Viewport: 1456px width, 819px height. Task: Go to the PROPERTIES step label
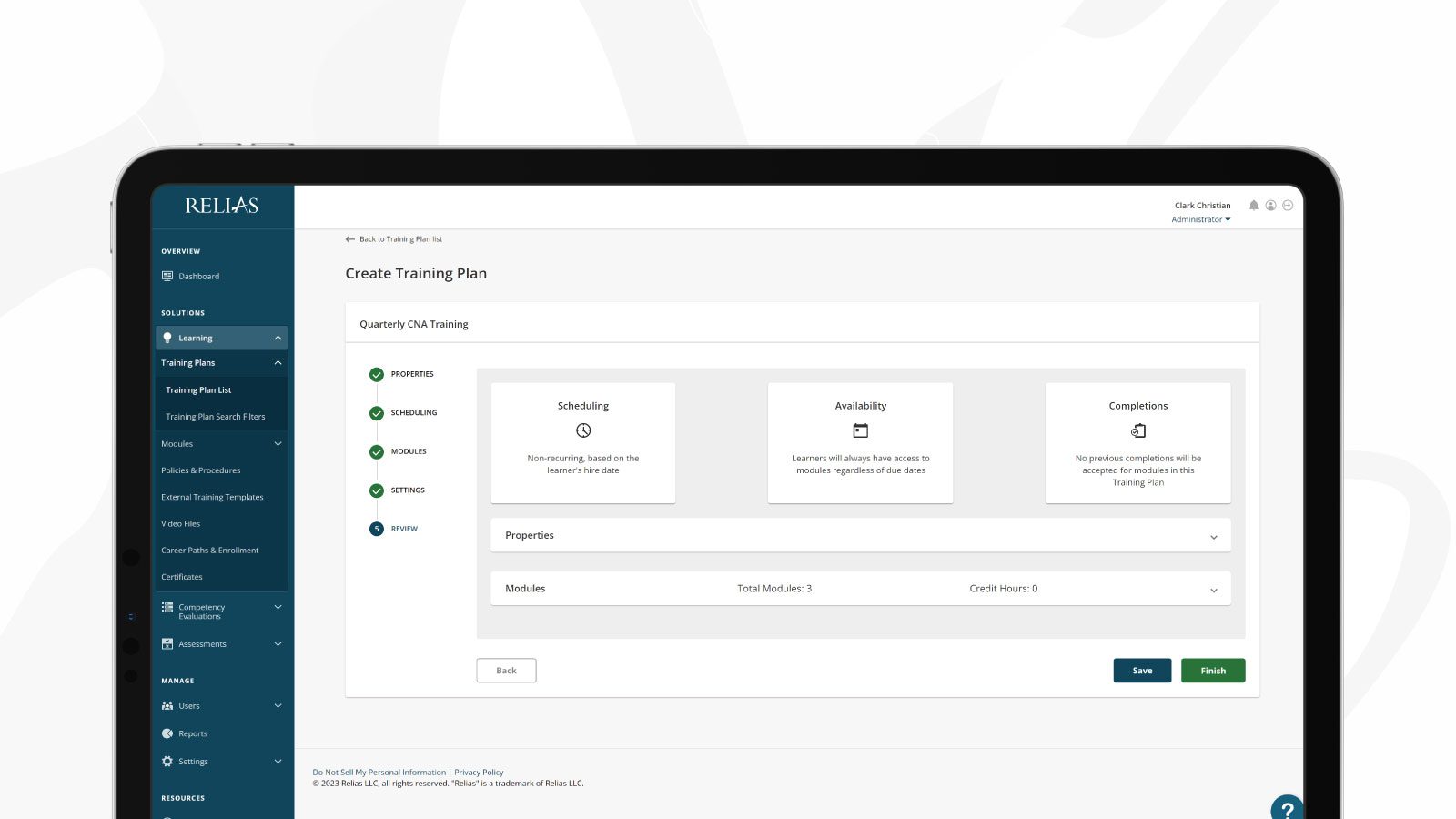tap(412, 374)
